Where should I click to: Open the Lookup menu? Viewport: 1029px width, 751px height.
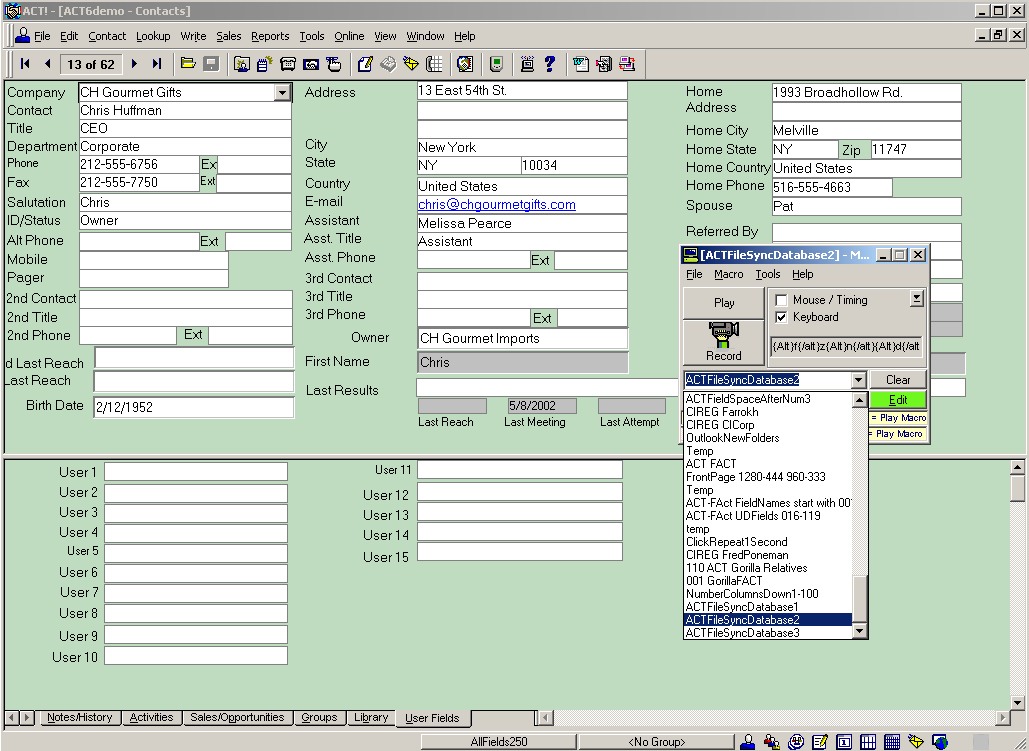click(153, 36)
